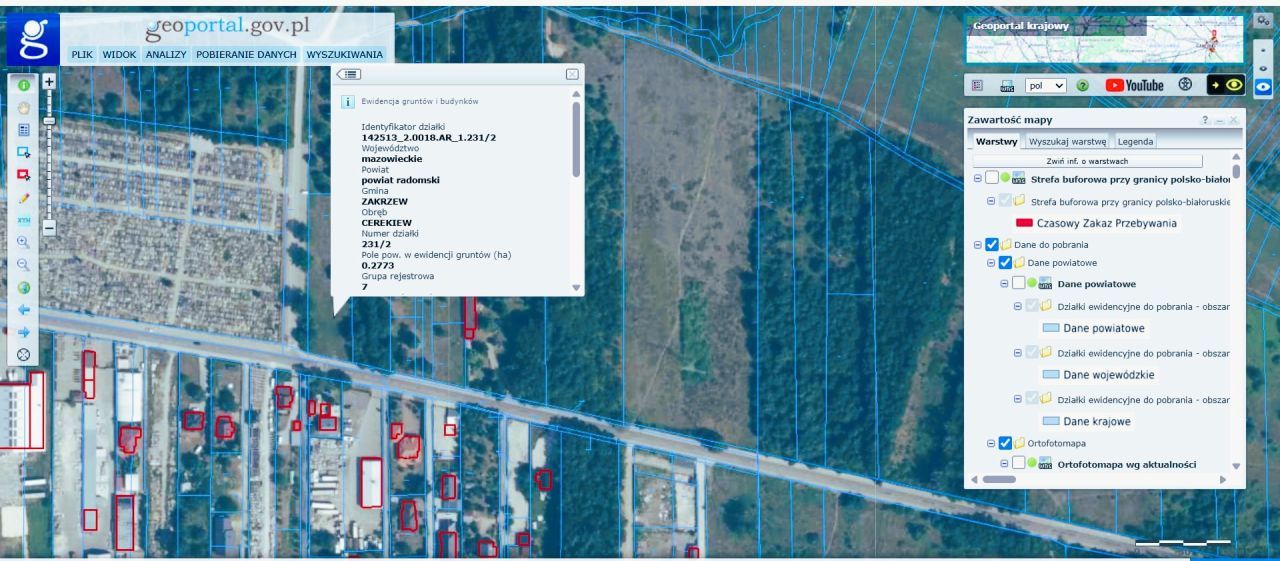This screenshot has width=1280, height=561.
Task: Go to previous map view arrow
Action: (x=24, y=309)
